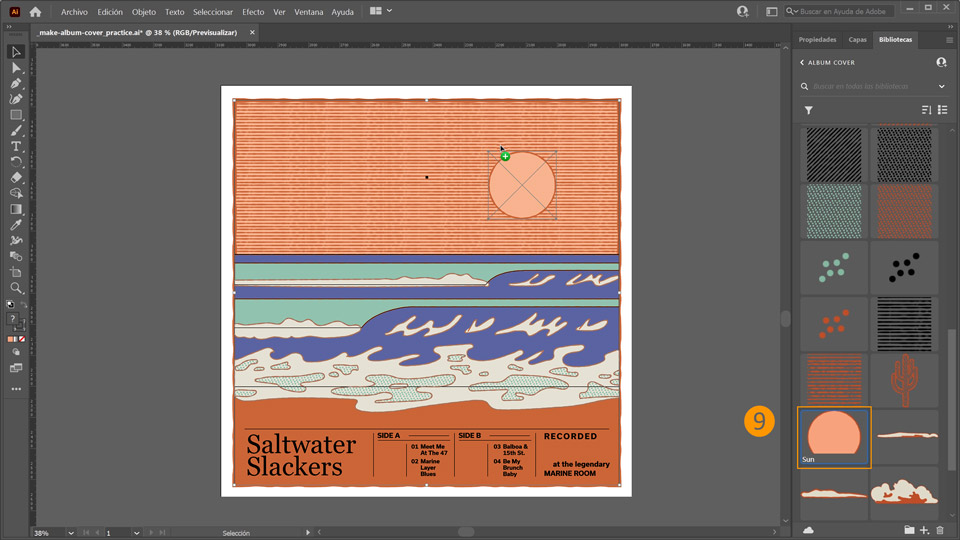The image size is (960, 540).
Task: Select the Rotate tool
Action: (x=16, y=162)
